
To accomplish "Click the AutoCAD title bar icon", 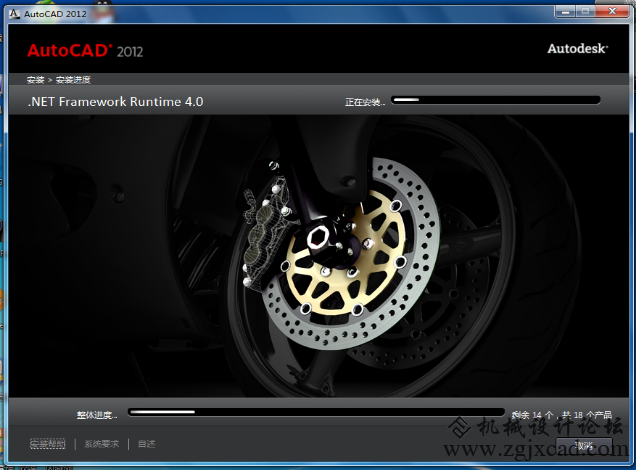I will tap(15, 14).
